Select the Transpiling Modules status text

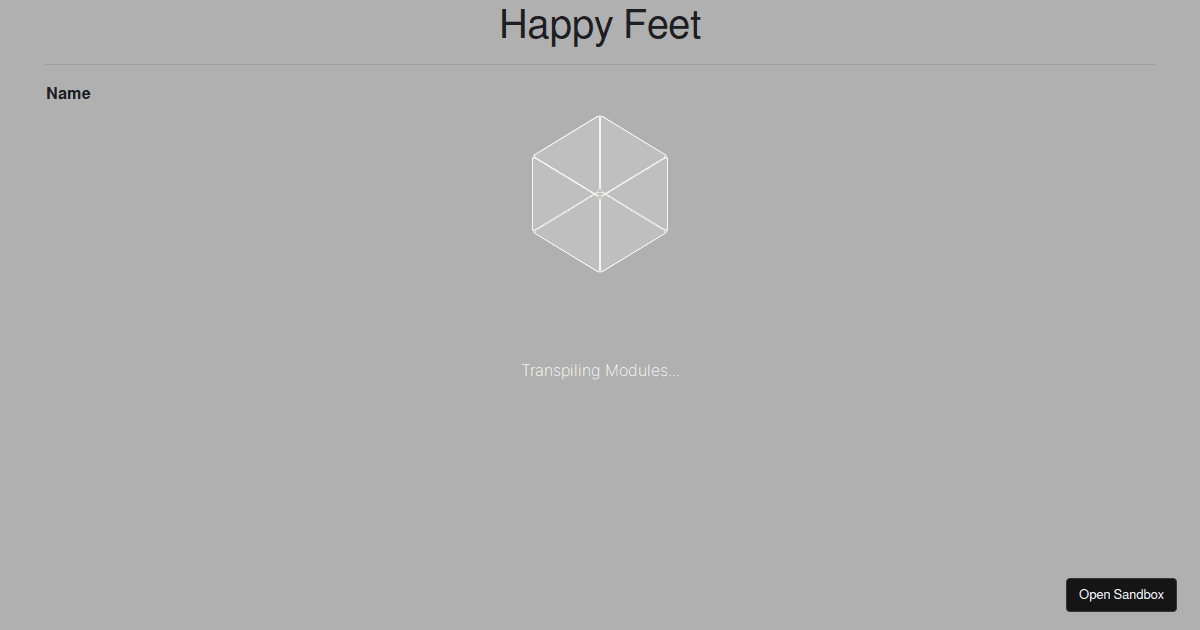pos(599,370)
